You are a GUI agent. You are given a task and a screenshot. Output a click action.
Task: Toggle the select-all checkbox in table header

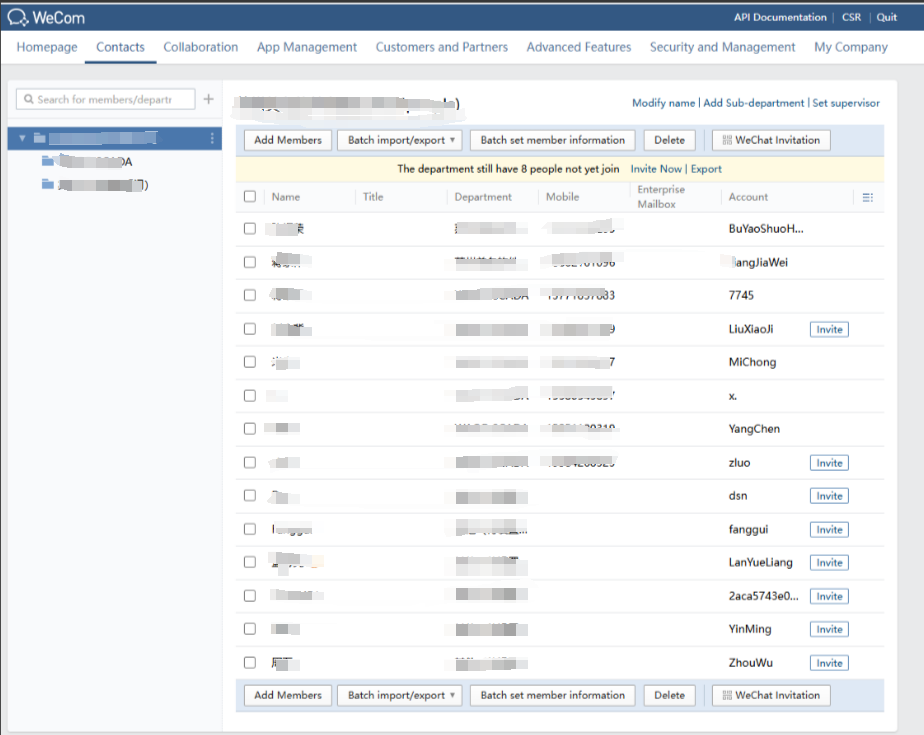pos(250,197)
